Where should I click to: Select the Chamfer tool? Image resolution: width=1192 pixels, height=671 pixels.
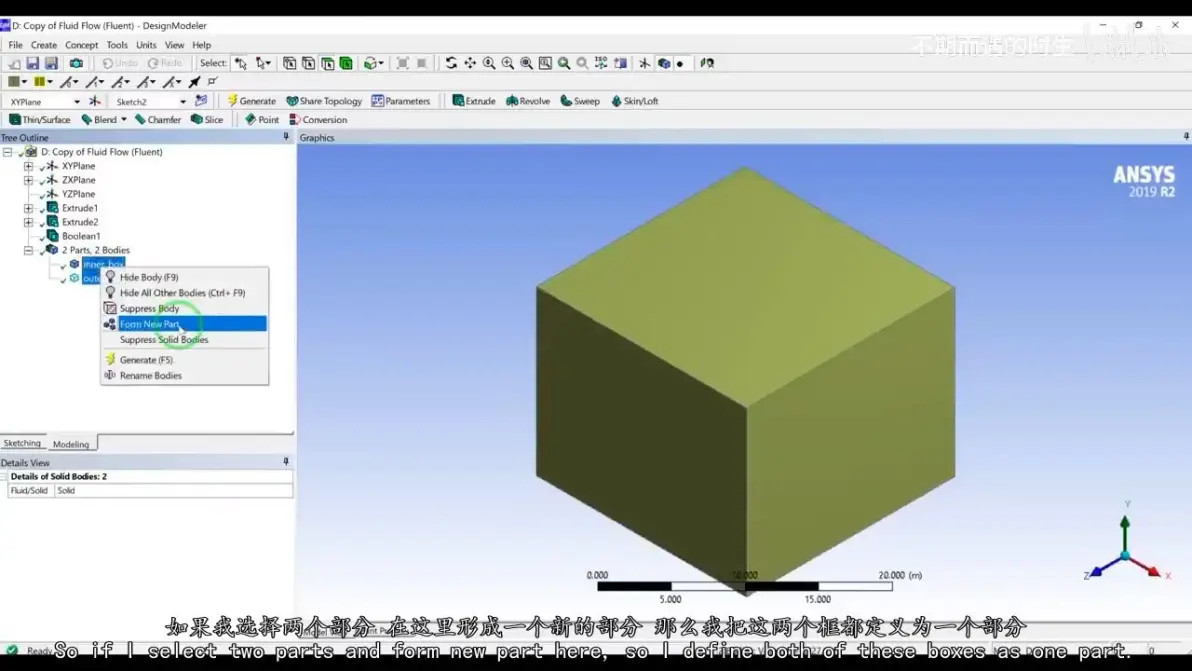click(157, 119)
